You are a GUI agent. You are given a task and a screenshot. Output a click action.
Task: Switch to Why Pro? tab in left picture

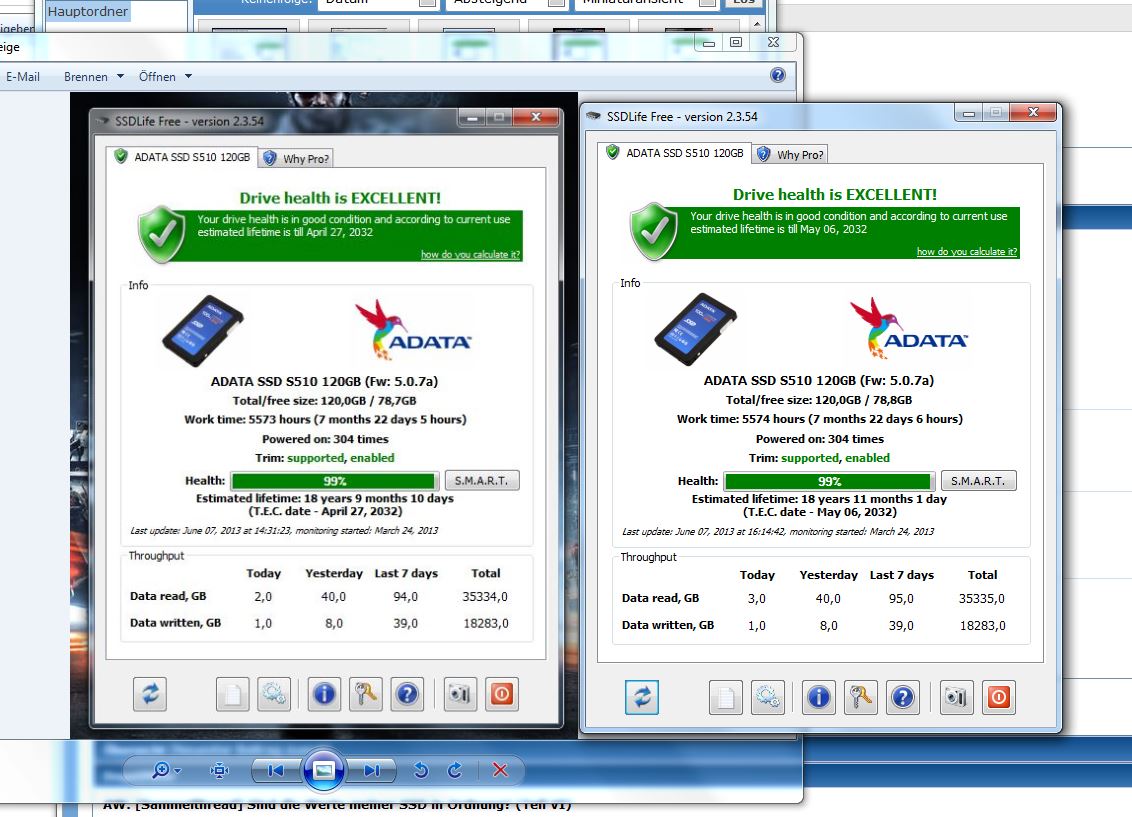[x=297, y=158]
